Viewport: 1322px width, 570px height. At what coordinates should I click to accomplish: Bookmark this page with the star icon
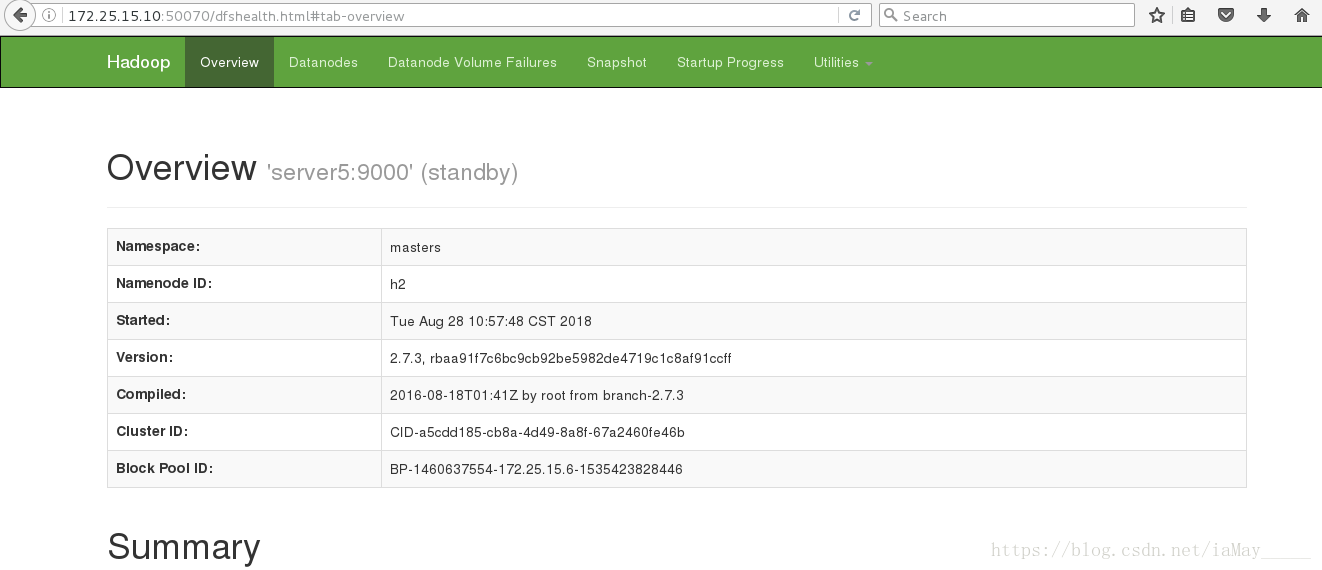1157,15
